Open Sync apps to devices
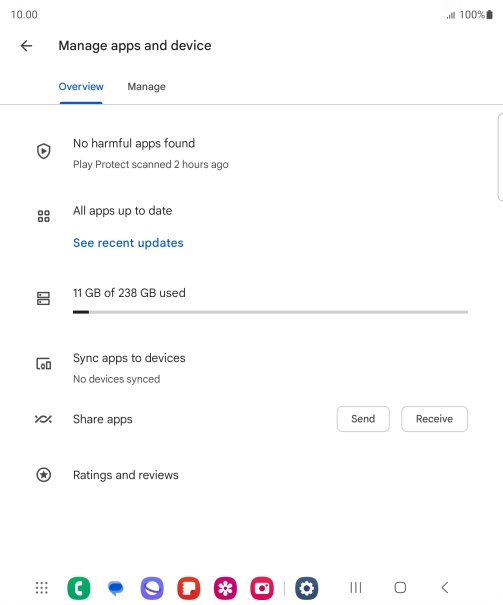The image size is (503, 605). coord(251,368)
